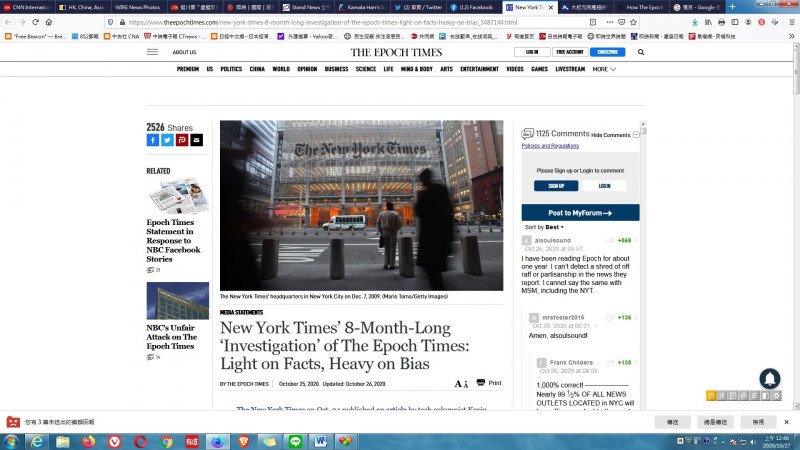Screen dimensions: 800x450
Task: Open the hamburger menu beside About Us
Action: tap(152, 52)
